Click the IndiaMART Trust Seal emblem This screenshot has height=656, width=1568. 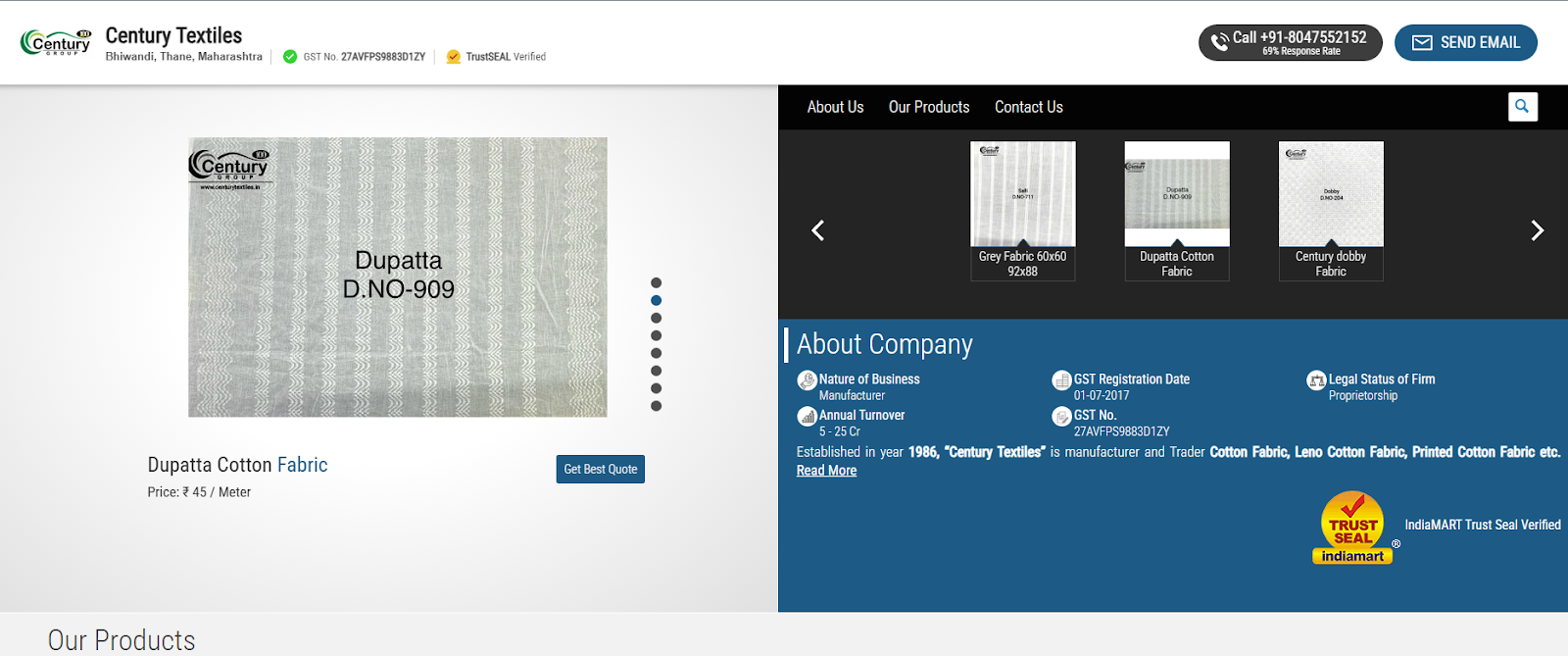click(x=1352, y=528)
